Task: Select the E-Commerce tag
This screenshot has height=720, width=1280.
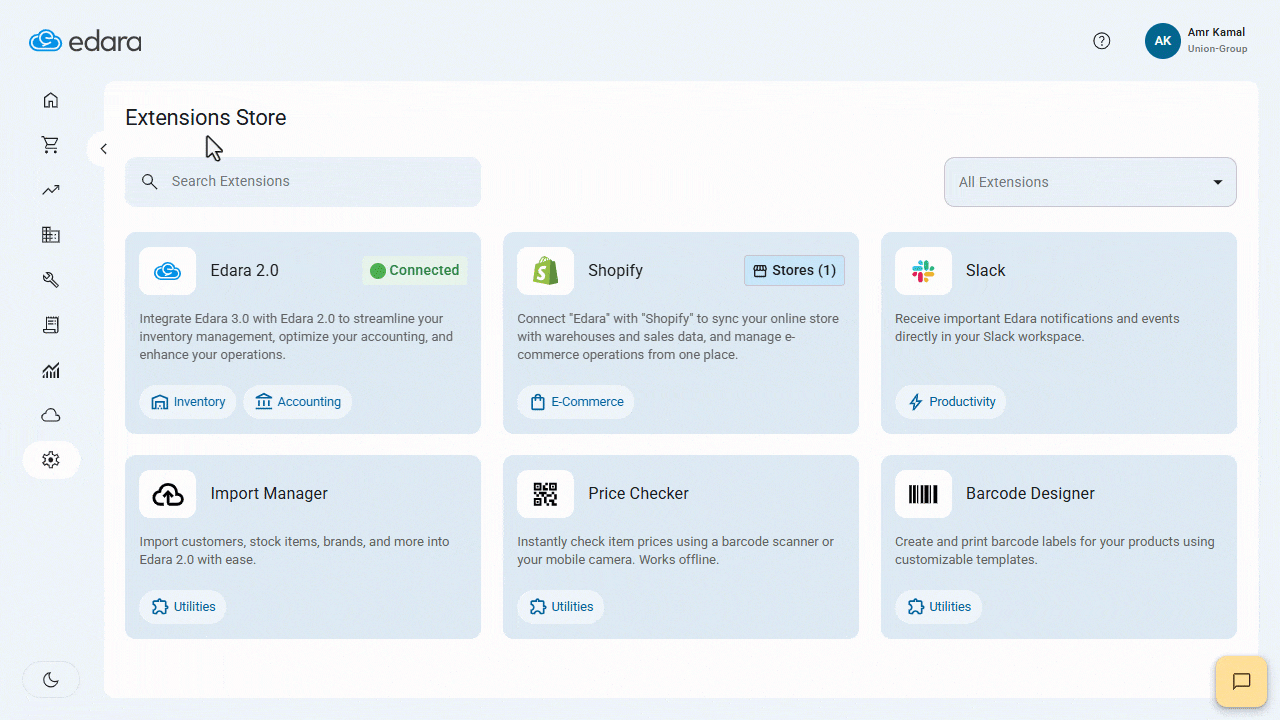Action: click(x=576, y=402)
